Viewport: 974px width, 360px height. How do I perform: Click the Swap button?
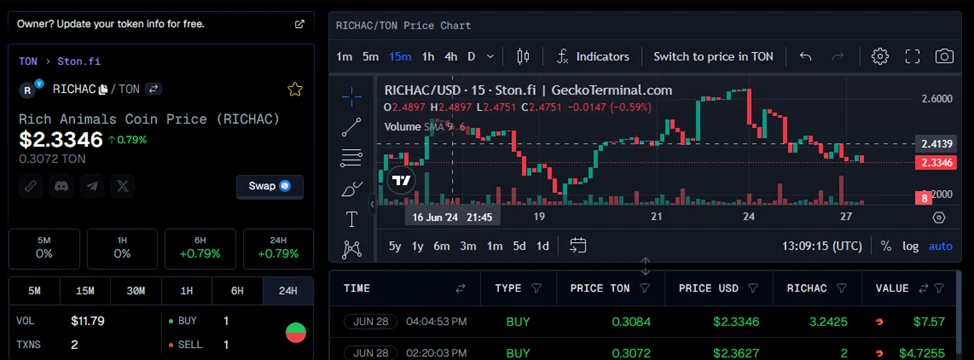click(x=270, y=186)
